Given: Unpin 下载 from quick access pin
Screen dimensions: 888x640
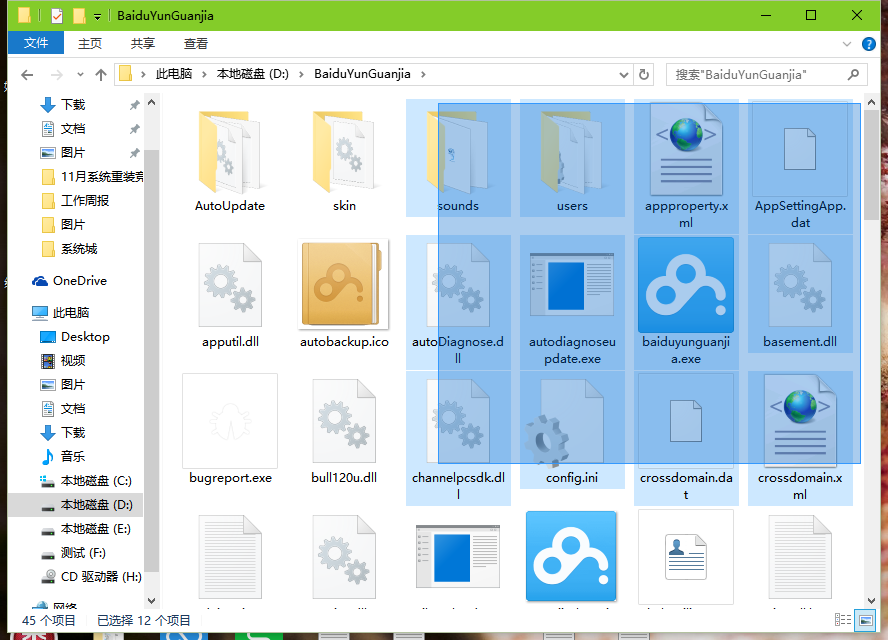Looking at the screenshot, I should 134,105.
